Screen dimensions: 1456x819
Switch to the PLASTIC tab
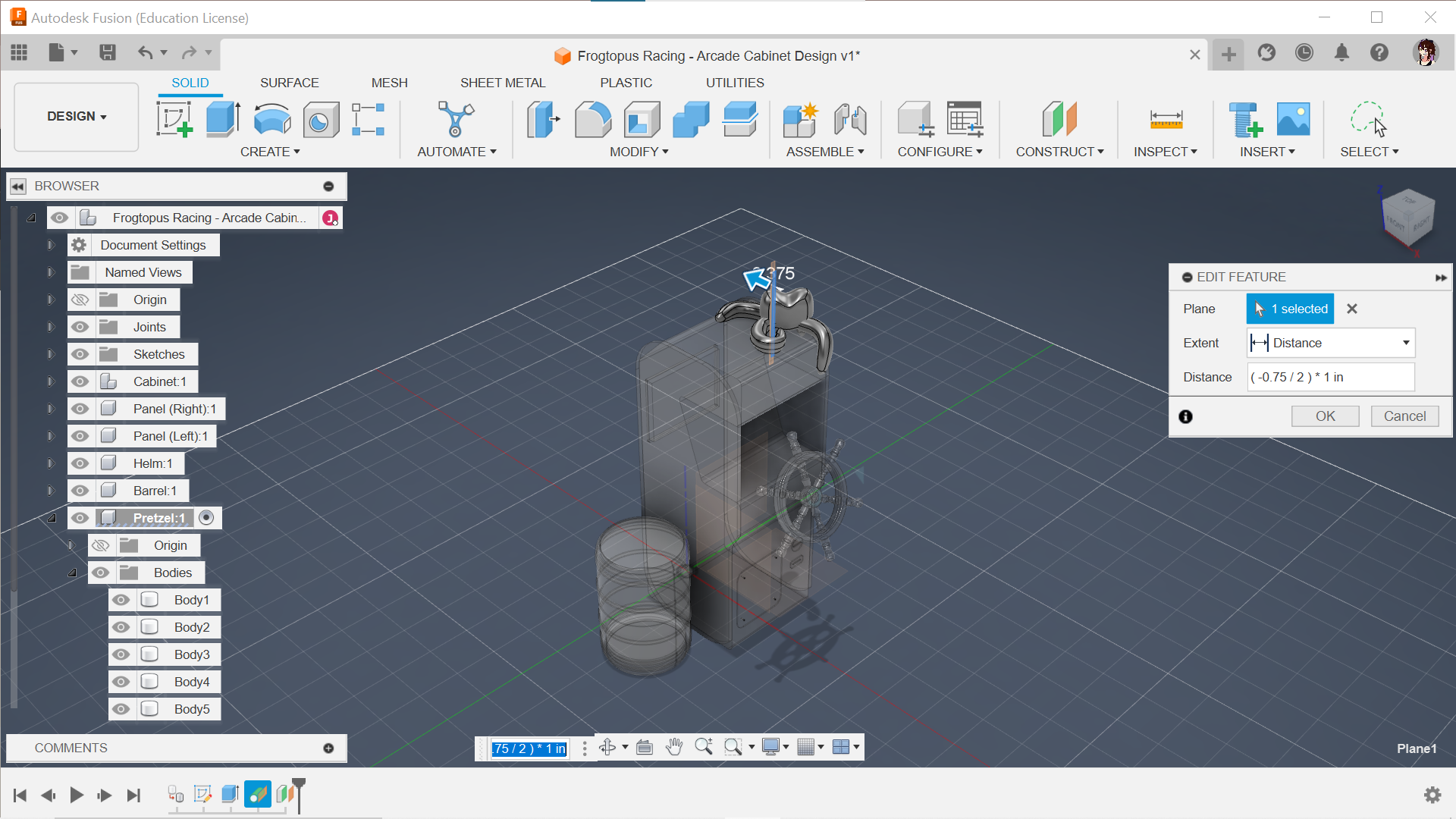click(x=626, y=83)
